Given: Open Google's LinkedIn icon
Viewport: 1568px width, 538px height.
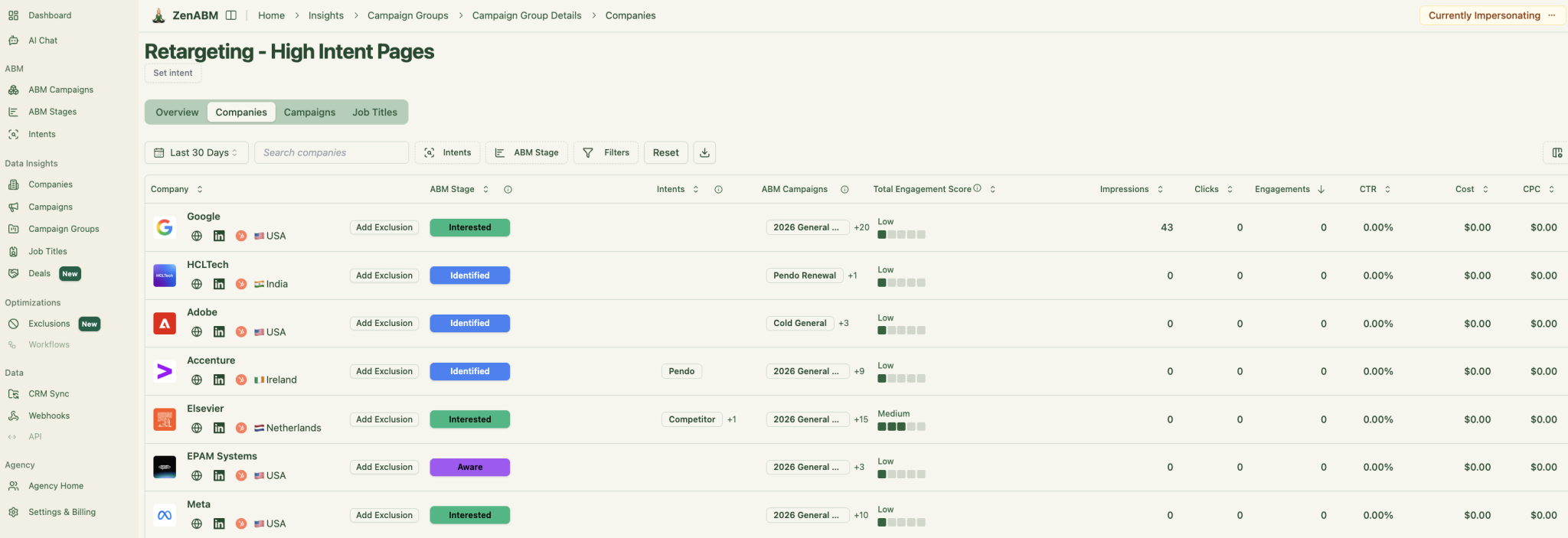Looking at the screenshot, I should point(219,236).
